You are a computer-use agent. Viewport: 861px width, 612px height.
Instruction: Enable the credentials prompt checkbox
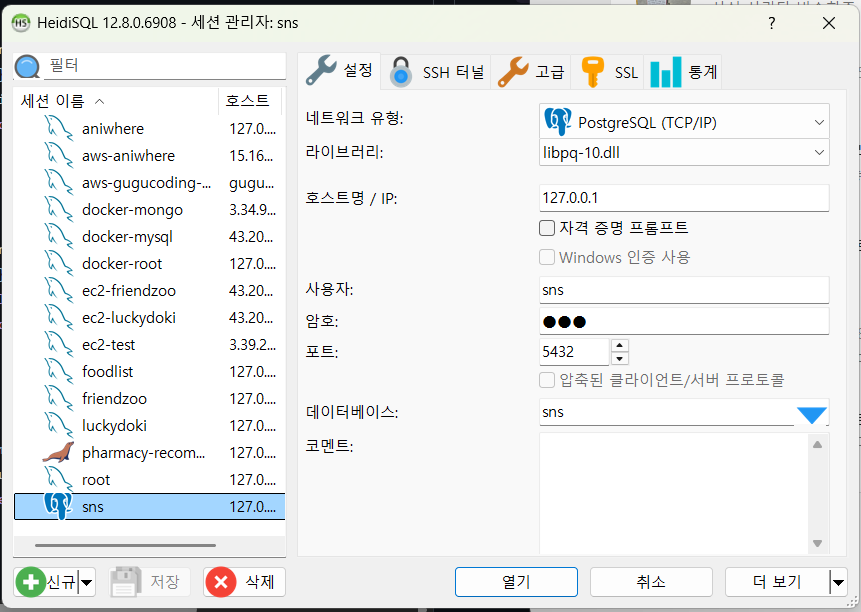click(547, 228)
